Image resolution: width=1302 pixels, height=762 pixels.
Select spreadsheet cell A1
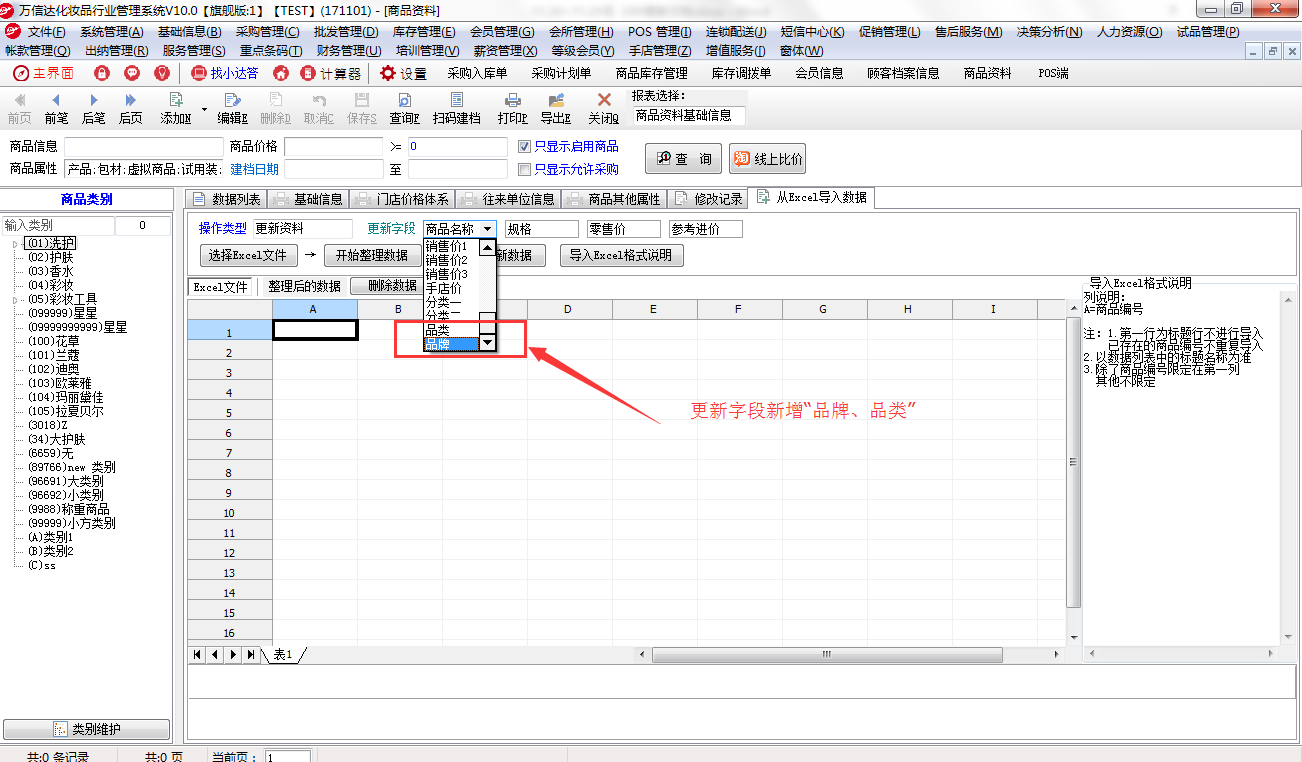click(x=315, y=329)
